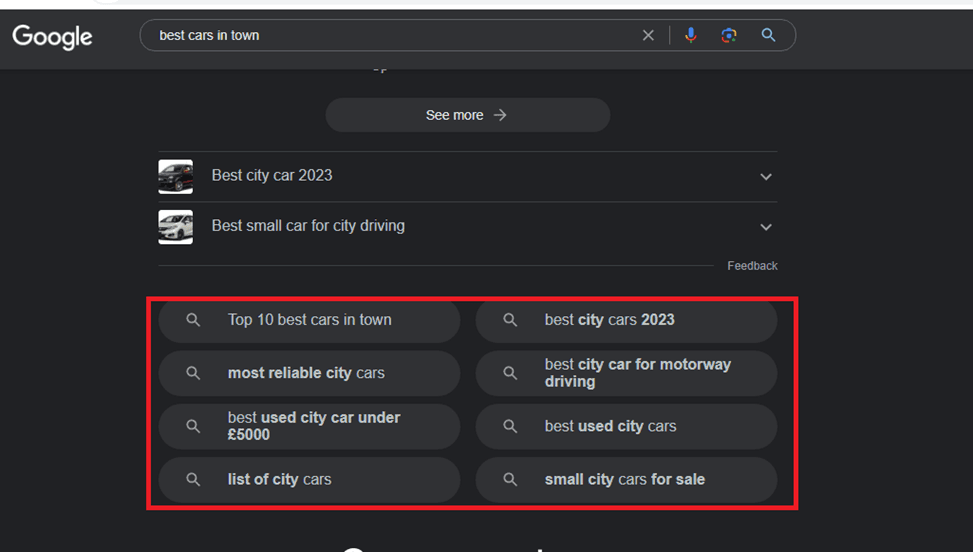This screenshot has height=552, width=973.
Task: Open the Feedback link
Action: pyautogui.click(x=752, y=266)
